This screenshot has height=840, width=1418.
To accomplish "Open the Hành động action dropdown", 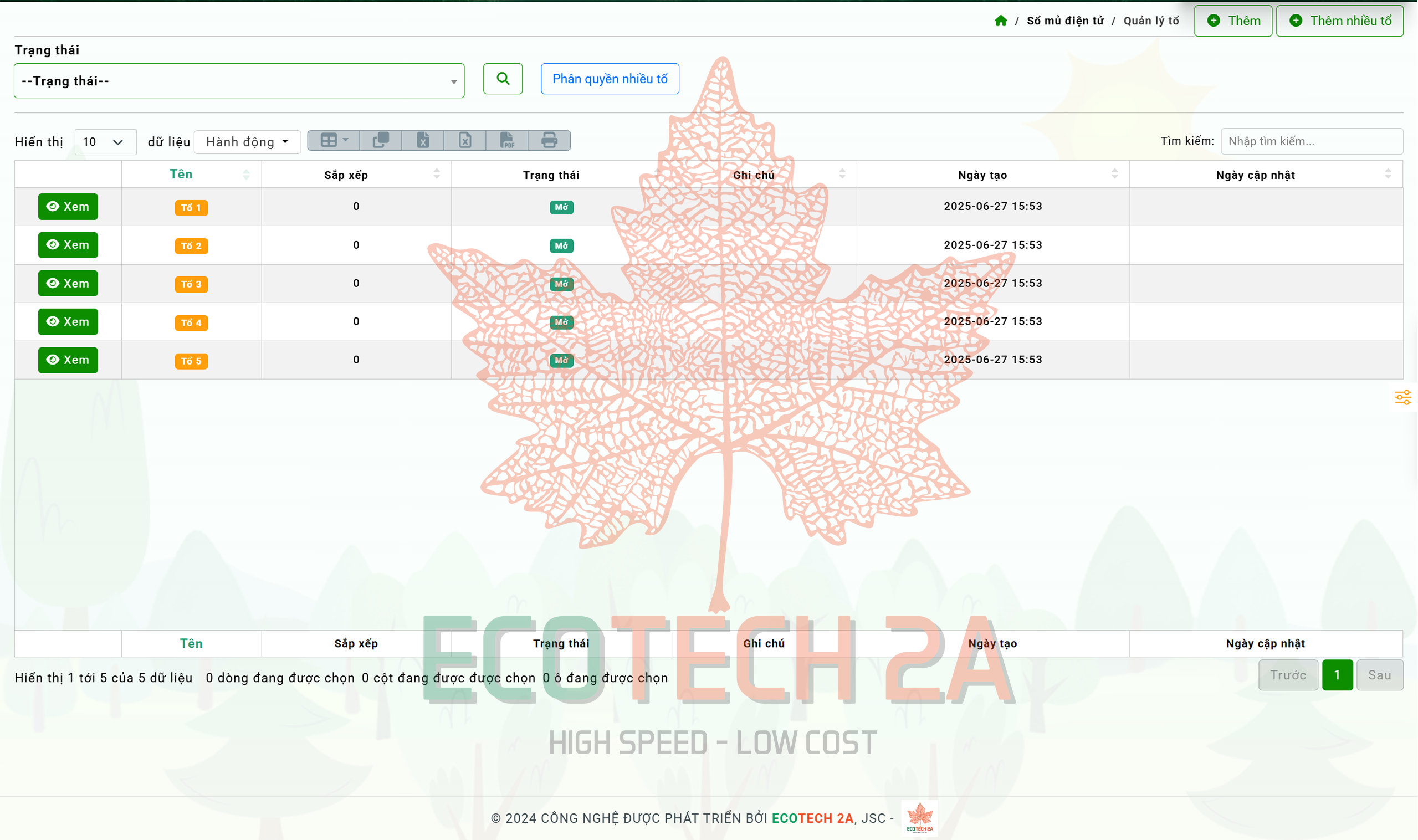I will [x=247, y=142].
